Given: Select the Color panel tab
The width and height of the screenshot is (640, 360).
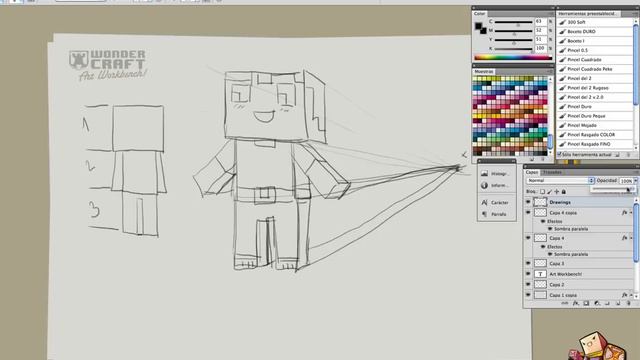Looking at the screenshot, I should click(480, 13).
